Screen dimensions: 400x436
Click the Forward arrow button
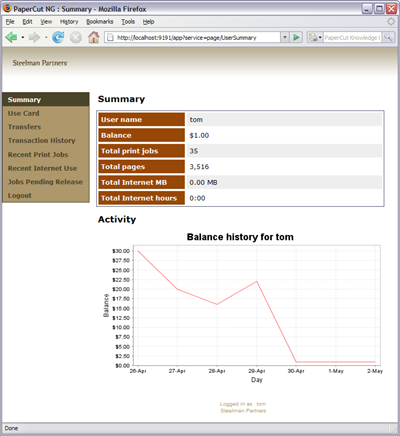(34, 37)
